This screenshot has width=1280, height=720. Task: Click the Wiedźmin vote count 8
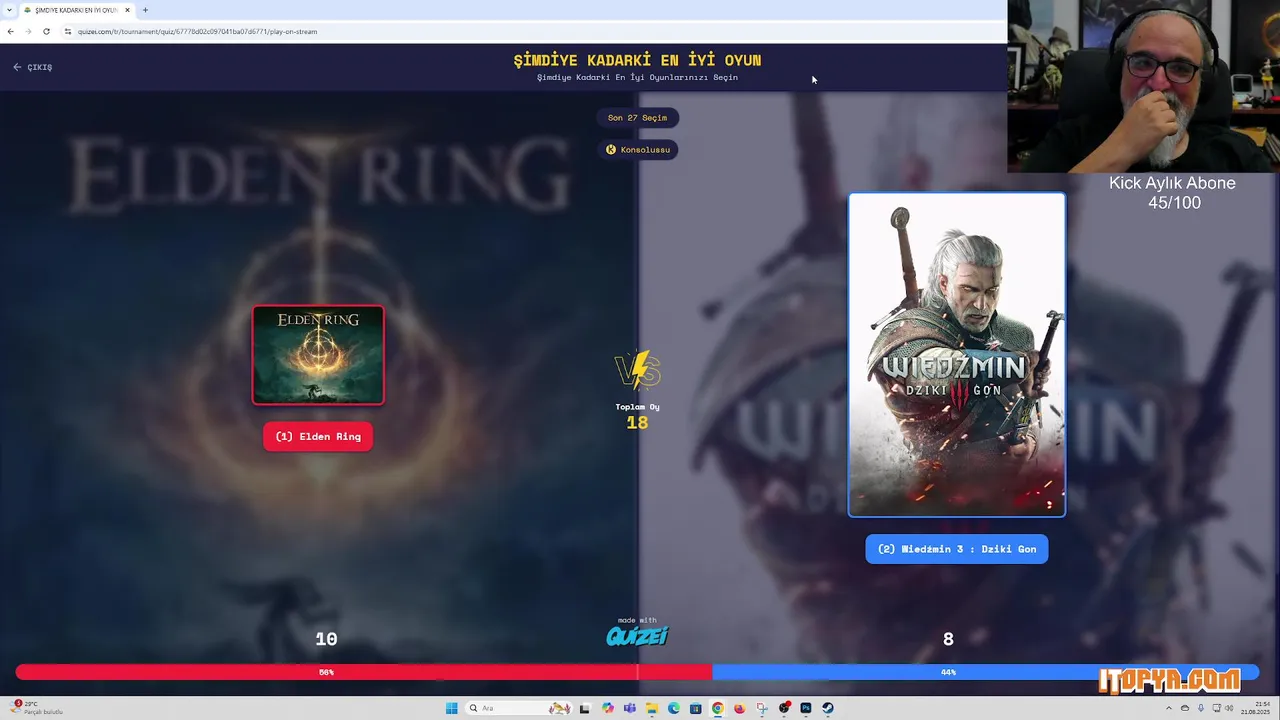pos(948,639)
